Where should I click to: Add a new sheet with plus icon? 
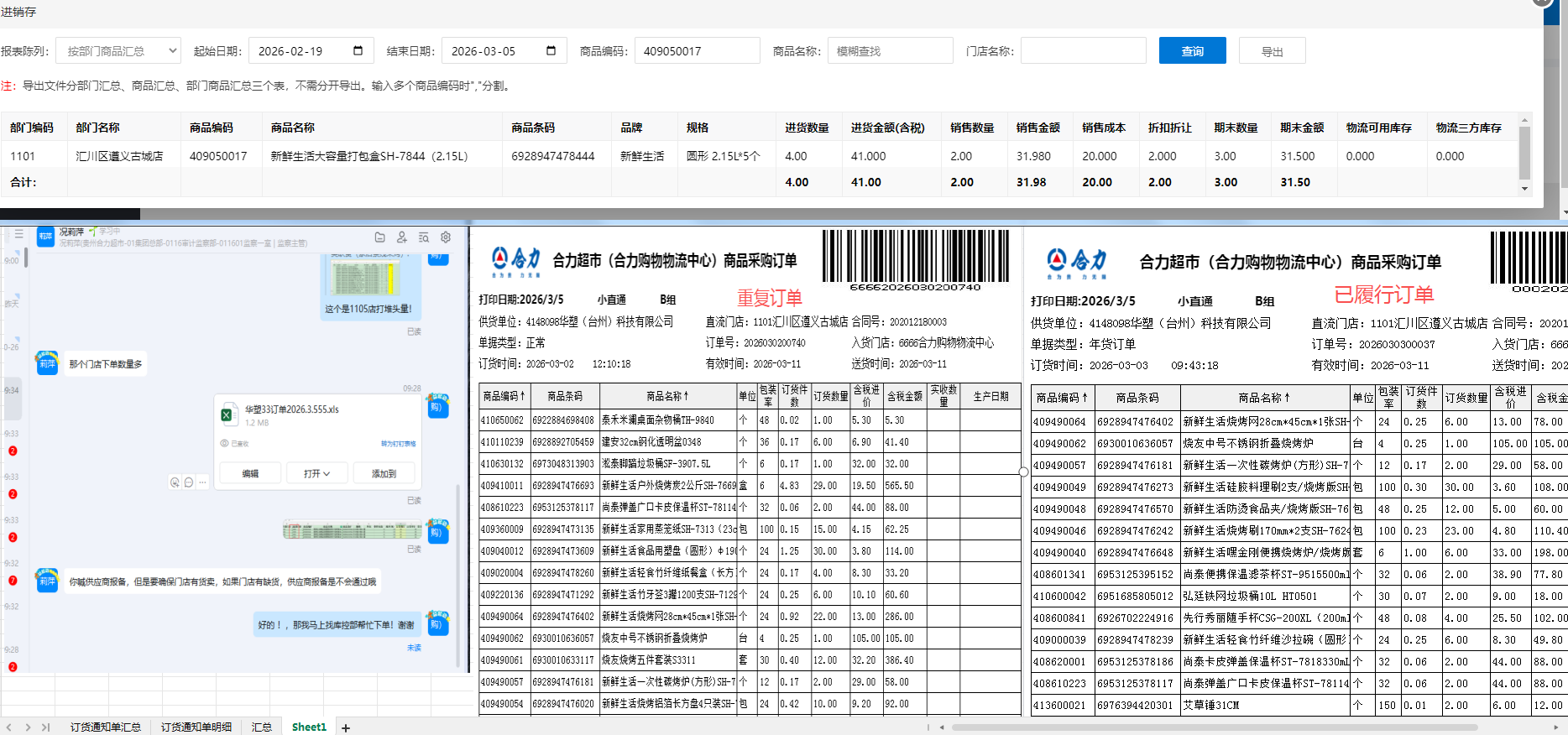346,727
